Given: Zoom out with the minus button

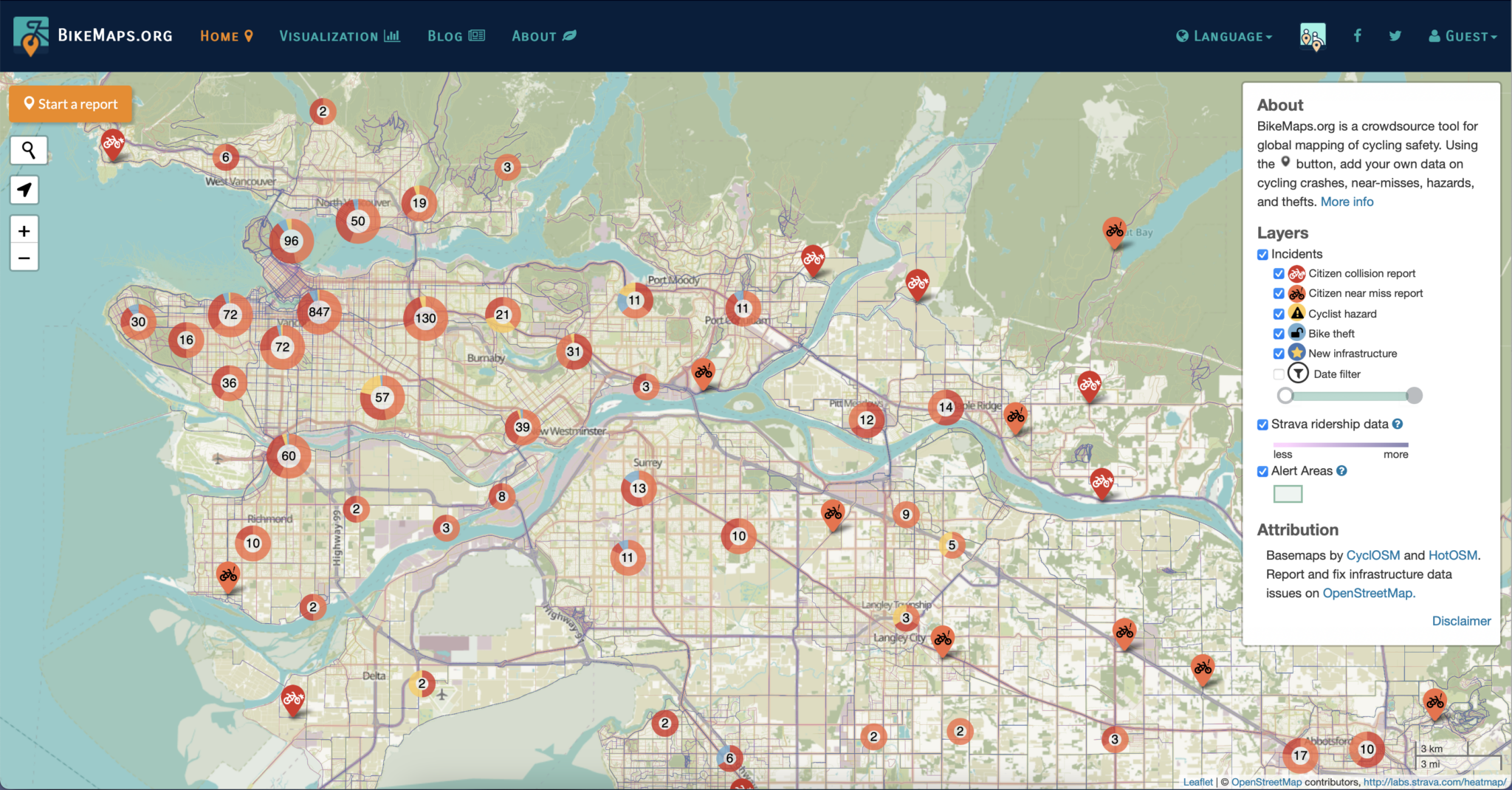Looking at the screenshot, I should [24, 258].
